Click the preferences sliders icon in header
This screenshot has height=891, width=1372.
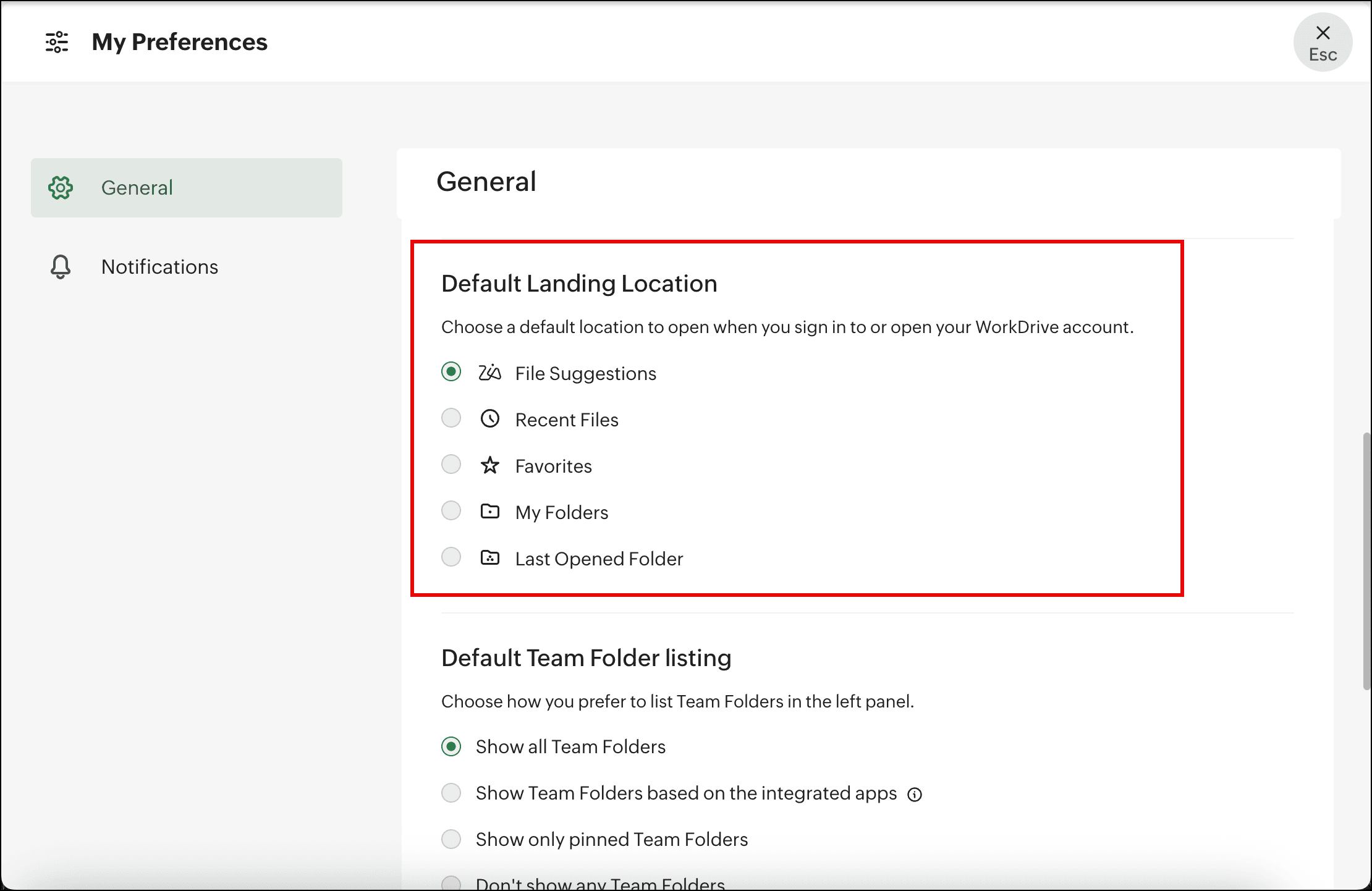(57, 42)
